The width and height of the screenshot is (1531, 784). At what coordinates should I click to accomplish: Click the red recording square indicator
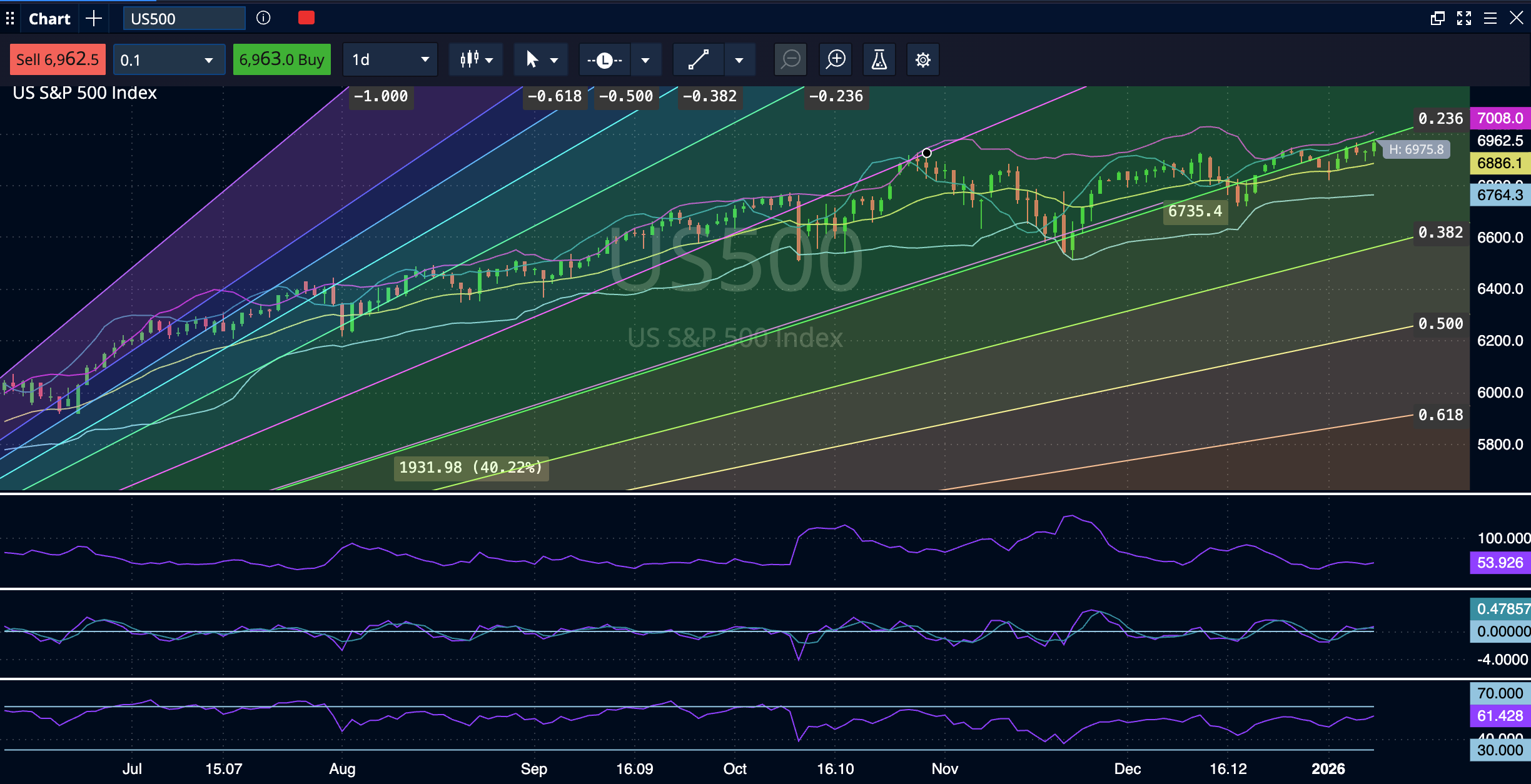(306, 18)
